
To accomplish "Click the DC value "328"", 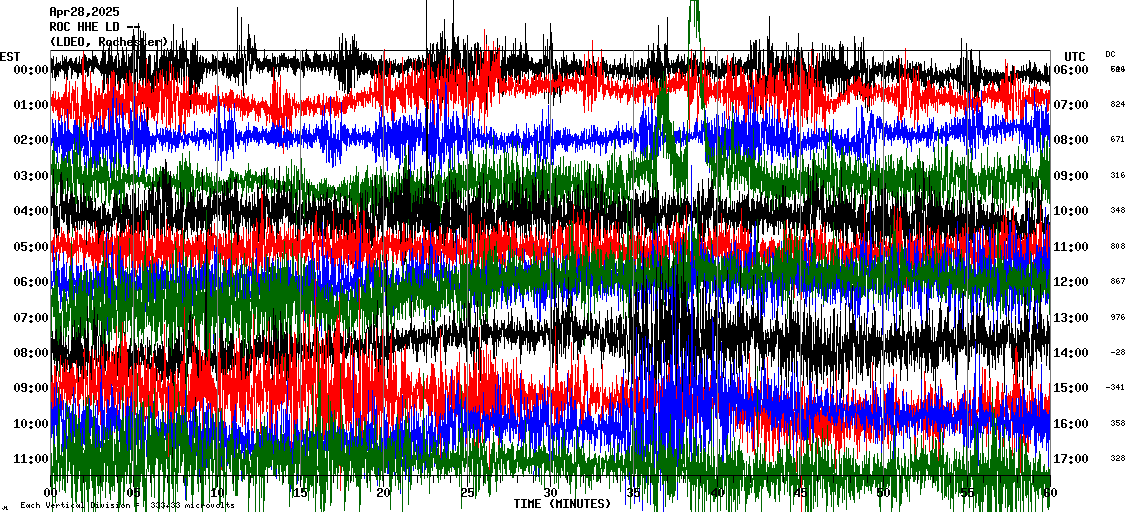I will (1118, 458).
